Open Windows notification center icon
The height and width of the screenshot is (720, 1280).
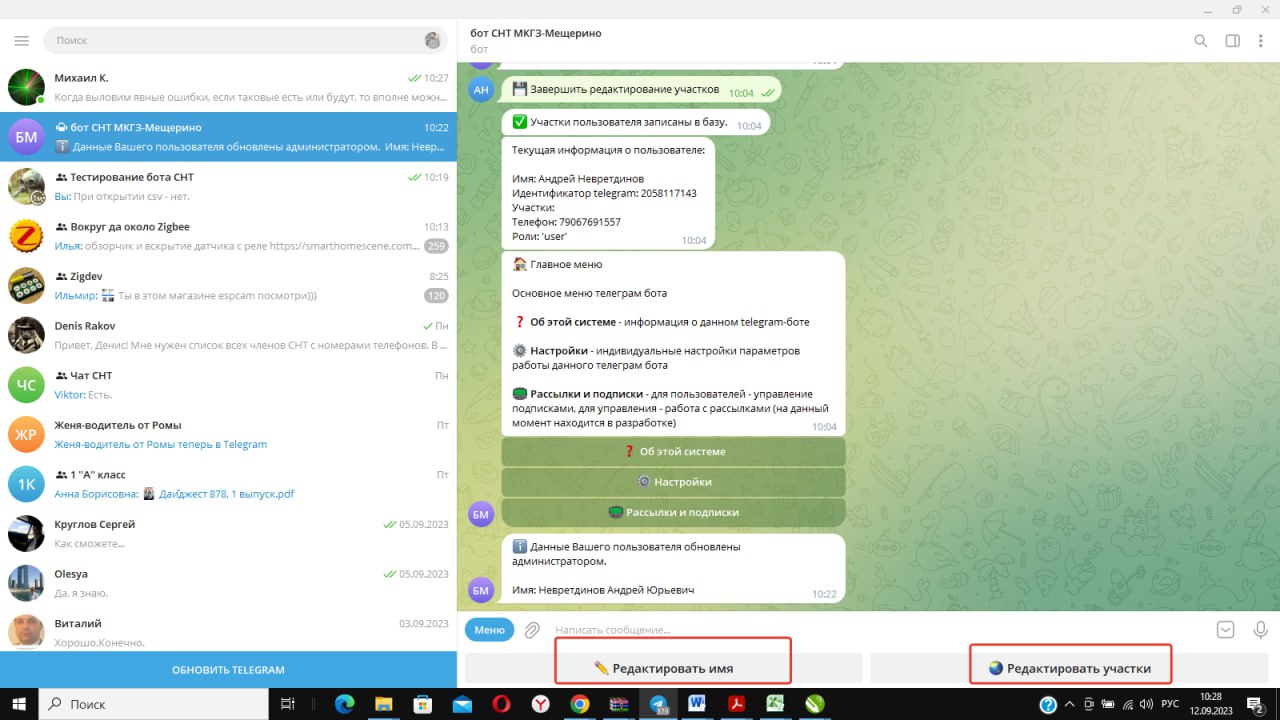[x=1256, y=704]
